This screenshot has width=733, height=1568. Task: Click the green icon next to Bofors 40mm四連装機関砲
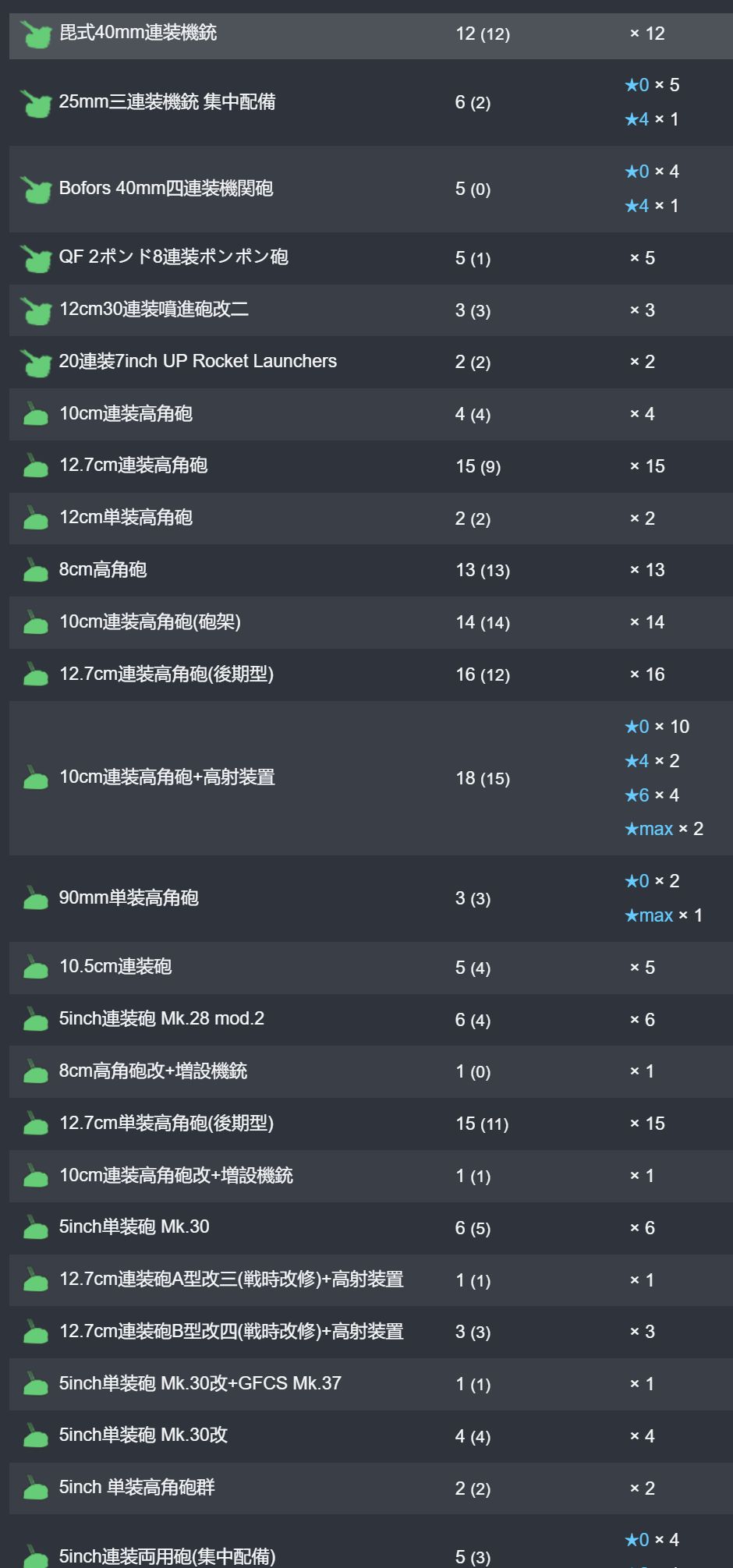(35, 189)
